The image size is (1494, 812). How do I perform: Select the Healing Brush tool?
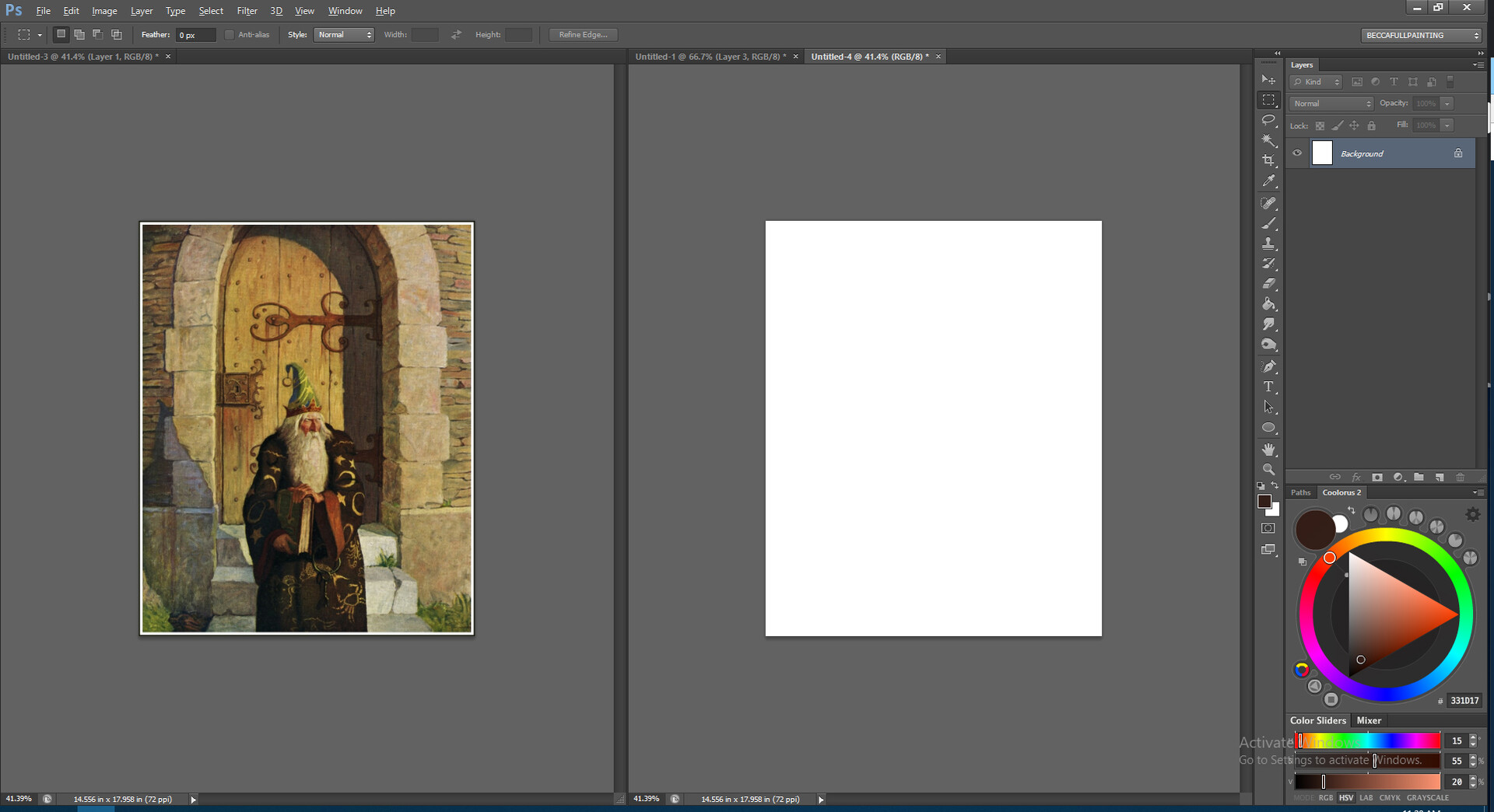1268,203
